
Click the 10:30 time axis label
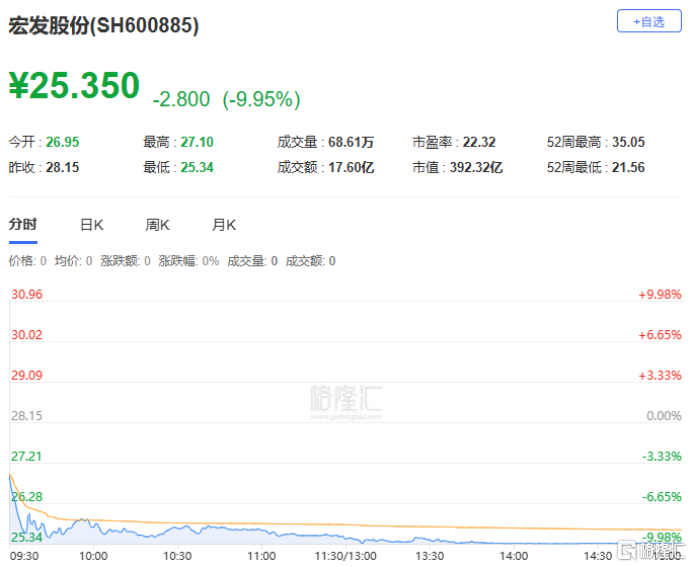pos(177,556)
